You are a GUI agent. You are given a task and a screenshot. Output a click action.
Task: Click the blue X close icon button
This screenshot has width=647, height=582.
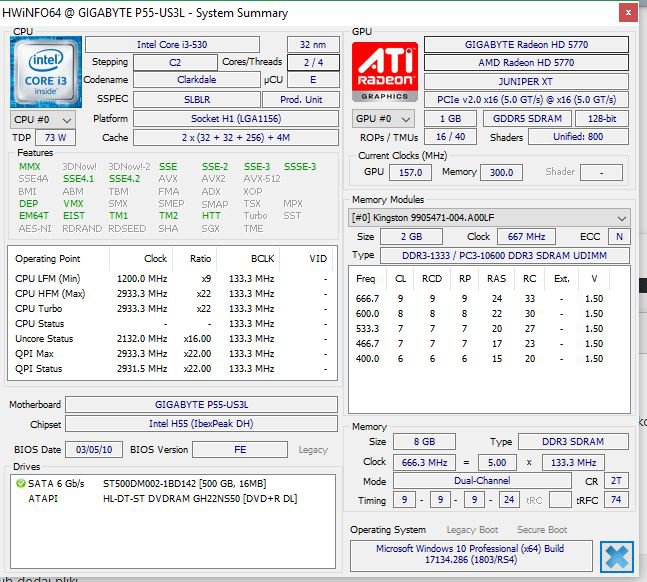click(616, 557)
